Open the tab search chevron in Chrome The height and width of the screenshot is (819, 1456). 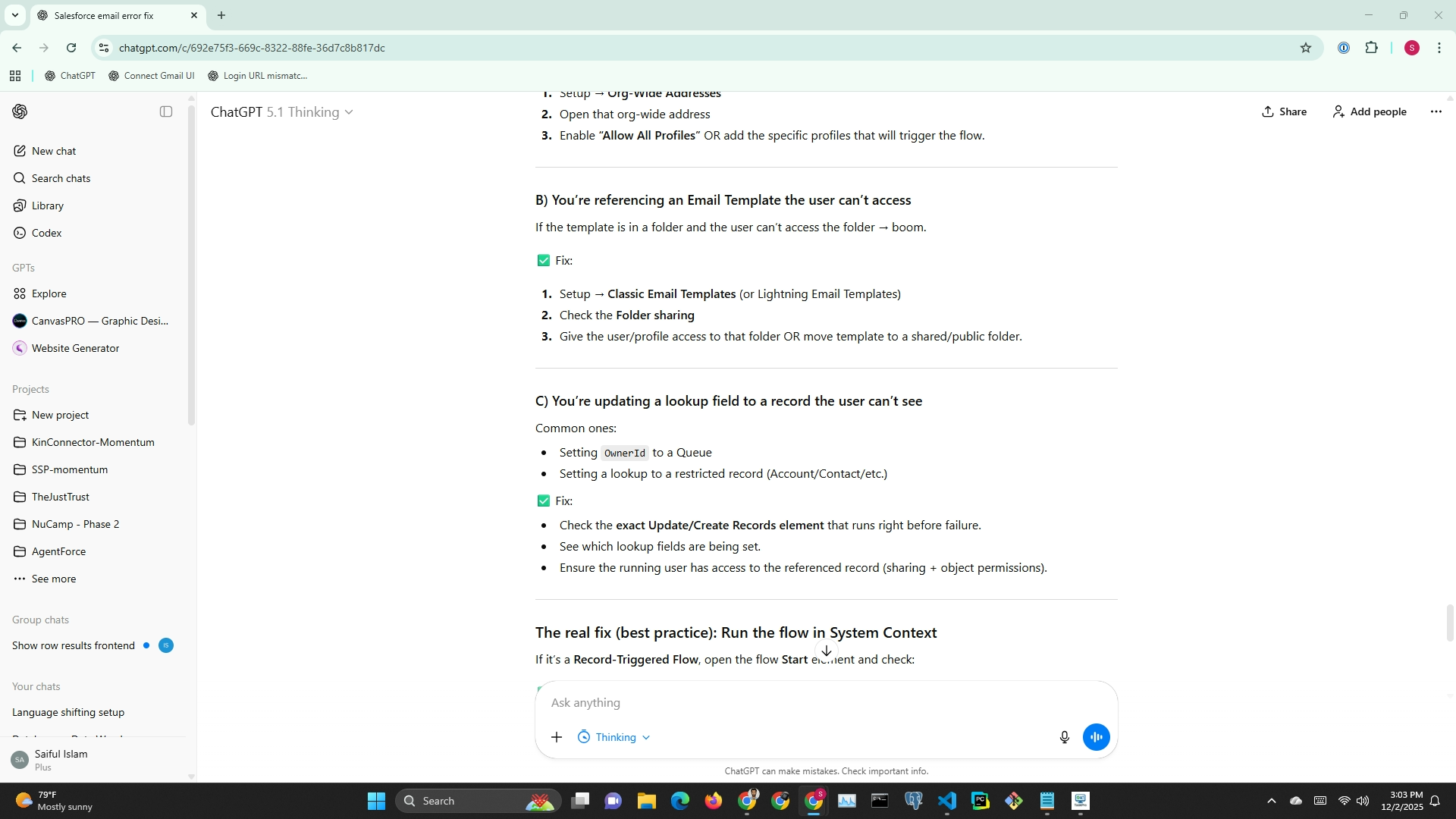point(14,15)
